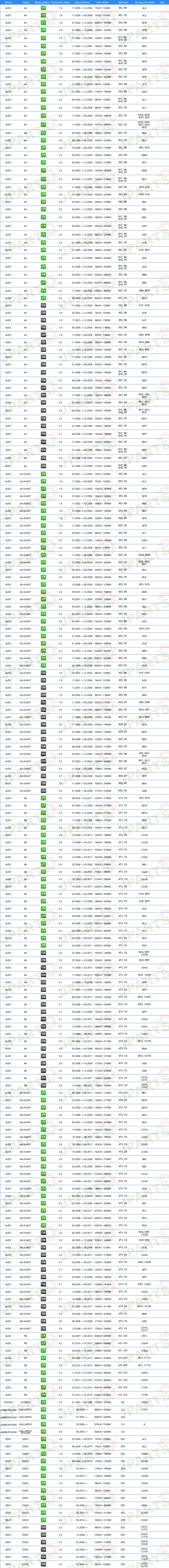Click the fuel type icon in the HONDA LEGEND row
169x1568 pixels.
(43, 1402)
